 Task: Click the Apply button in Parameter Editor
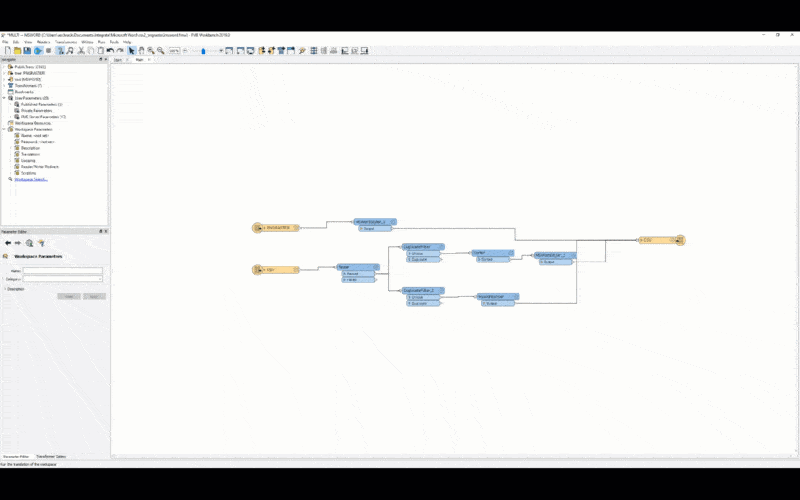tap(94, 297)
